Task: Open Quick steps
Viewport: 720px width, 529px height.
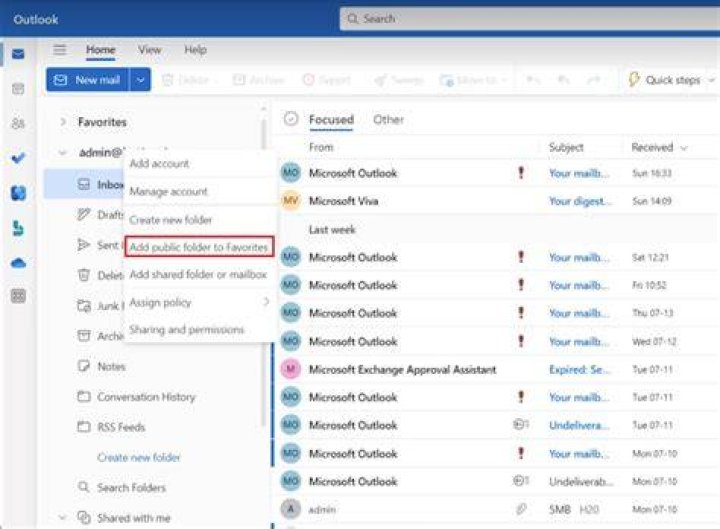Action: tap(664, 80)
